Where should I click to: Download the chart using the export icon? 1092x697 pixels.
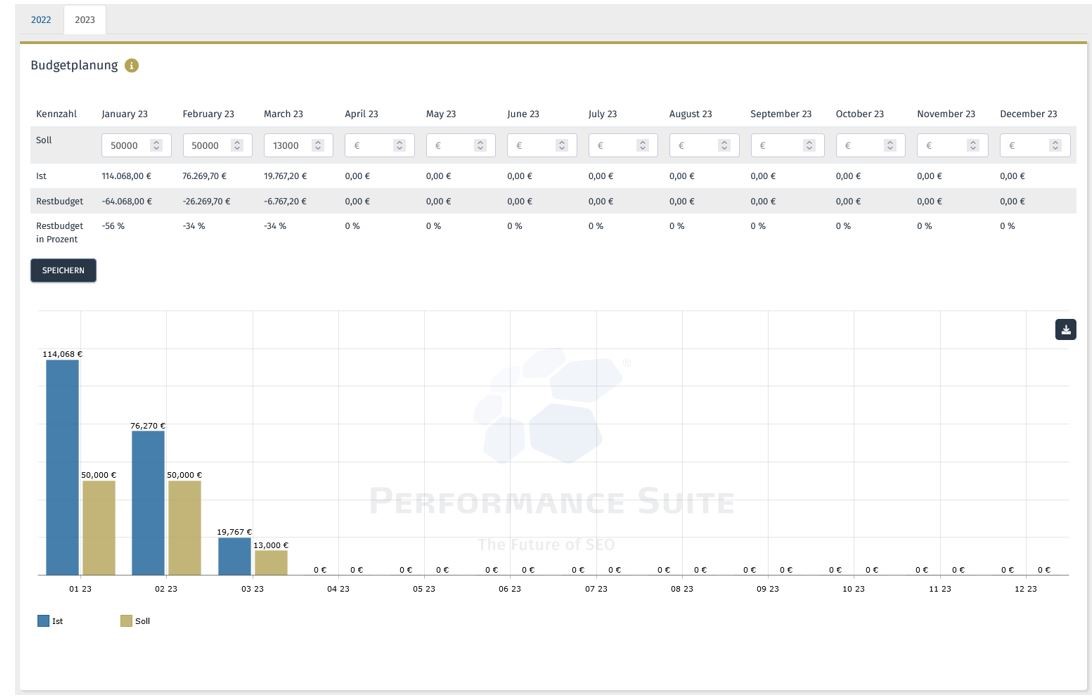pos(1068,329)
